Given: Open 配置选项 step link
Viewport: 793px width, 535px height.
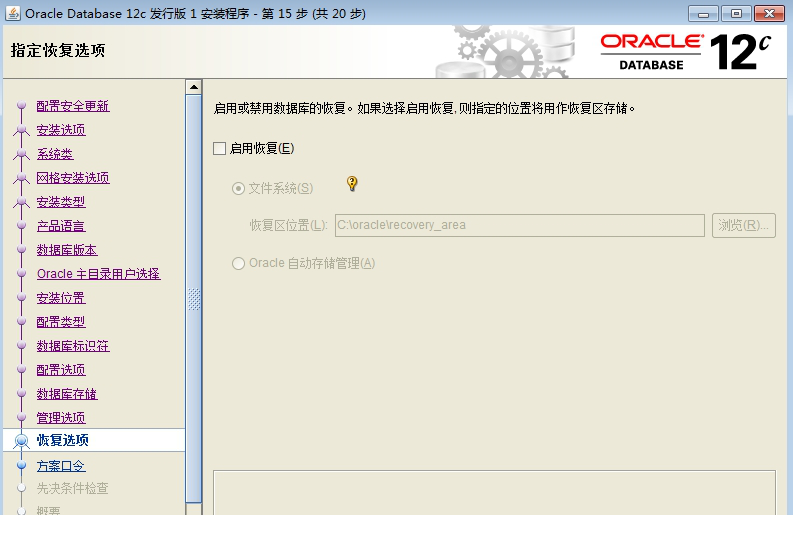Looking at the screenshot, I should [x=61, y=370].
